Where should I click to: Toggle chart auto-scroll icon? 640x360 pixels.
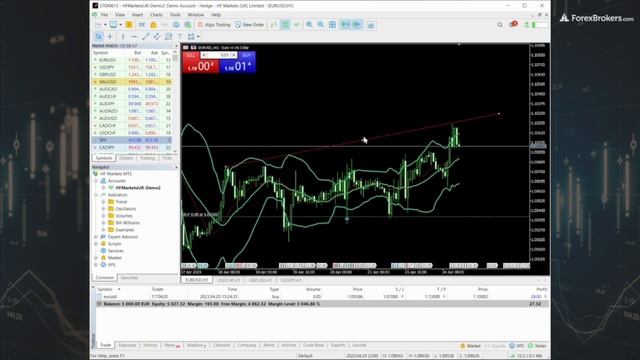point(345,25)
